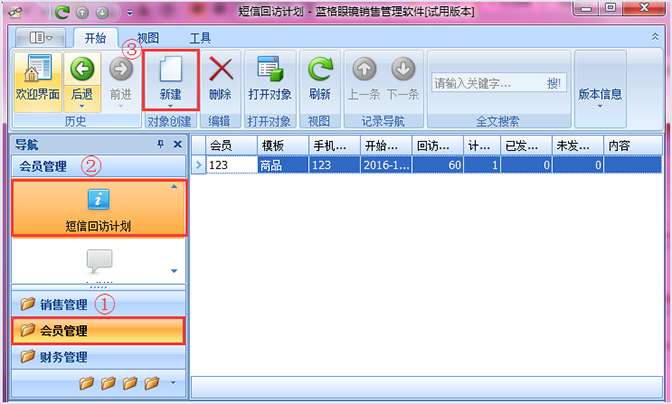Create a new record with 新建

pos(171,79)
